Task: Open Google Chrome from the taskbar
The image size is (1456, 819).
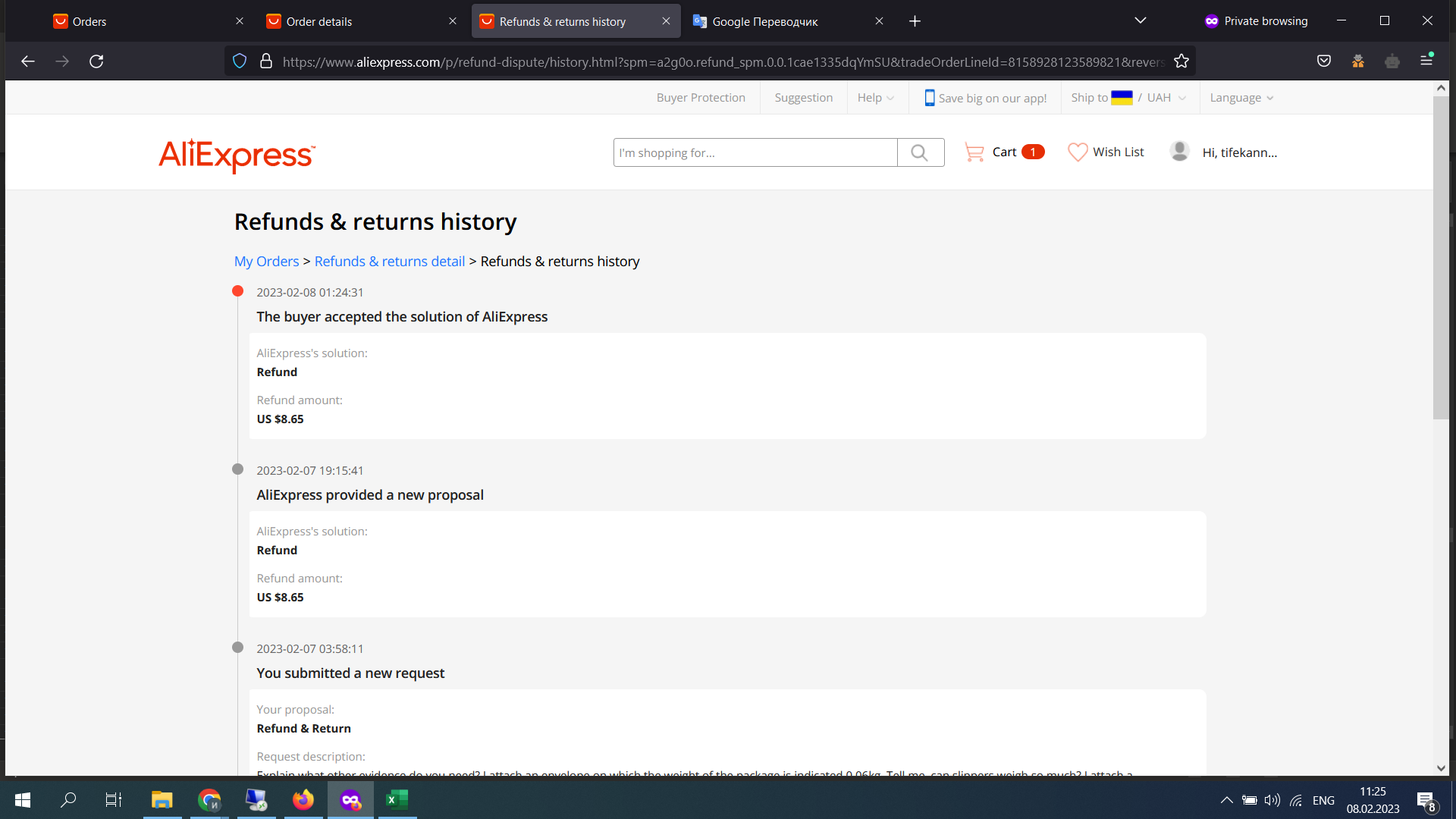Action: [x=209, y=800]
